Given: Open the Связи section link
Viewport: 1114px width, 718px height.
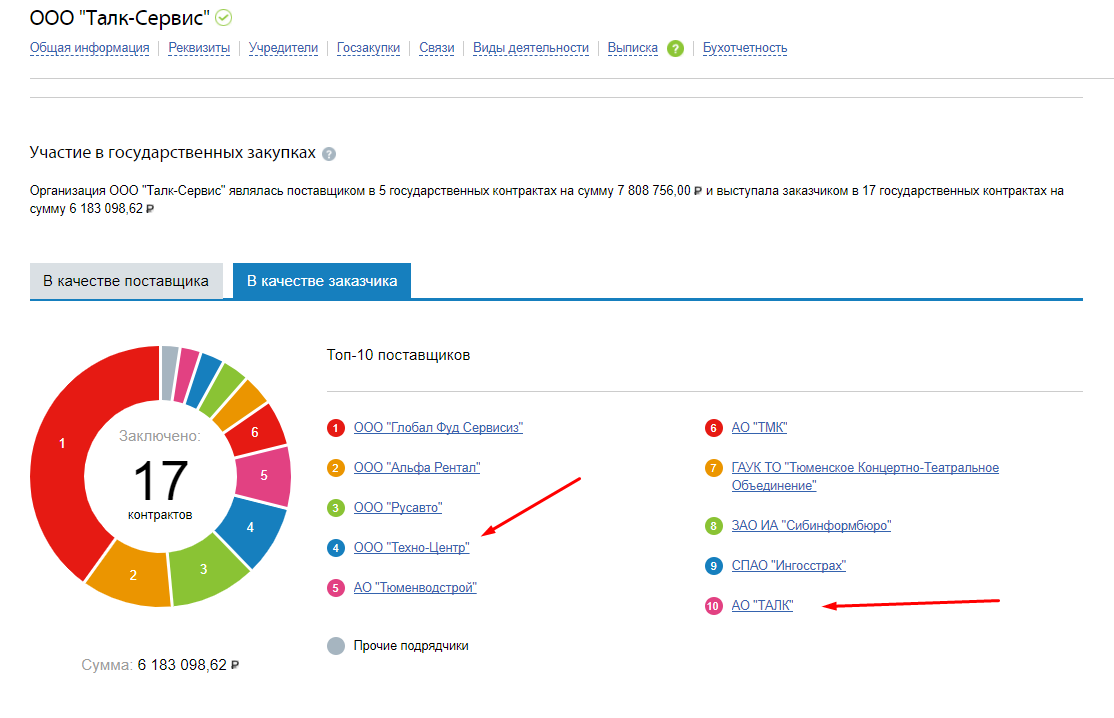Looking at the screenshot, I should click(x=436, y=48).
